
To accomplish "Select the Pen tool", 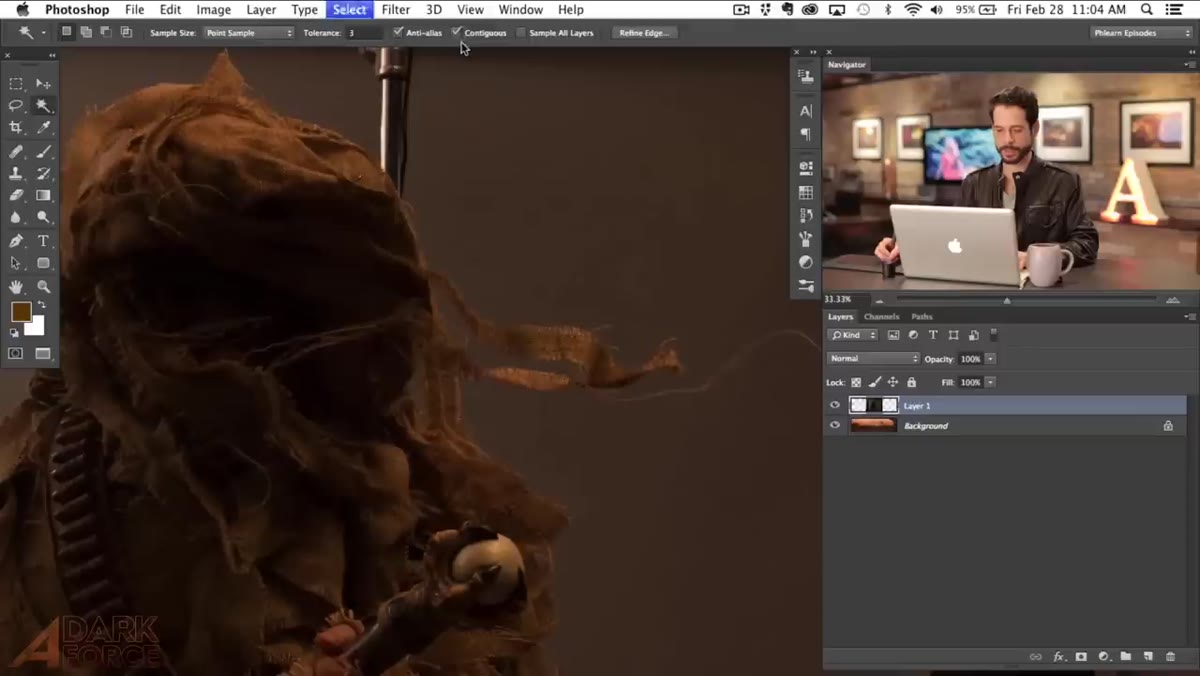I will click(x=16, y=241).
